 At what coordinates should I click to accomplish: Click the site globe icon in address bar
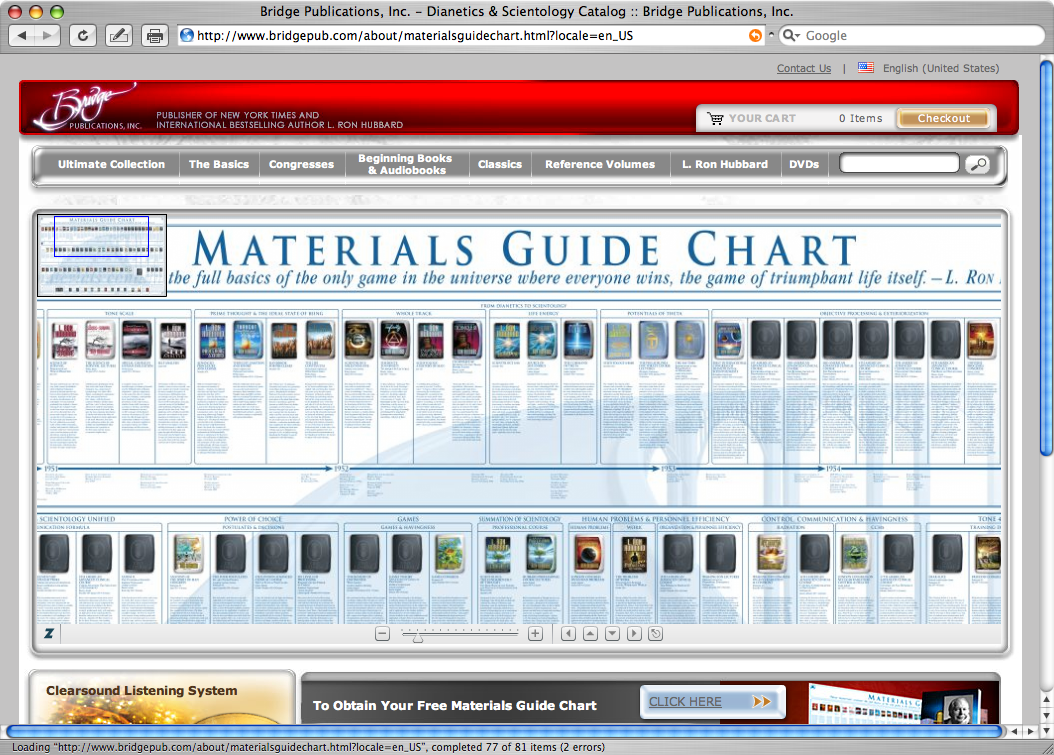pos(187,36)
